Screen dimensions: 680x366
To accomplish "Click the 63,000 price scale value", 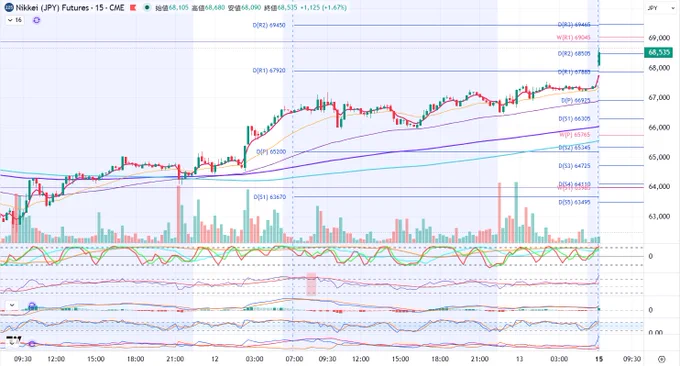I will pyautogui.click(x=659, y=216).
